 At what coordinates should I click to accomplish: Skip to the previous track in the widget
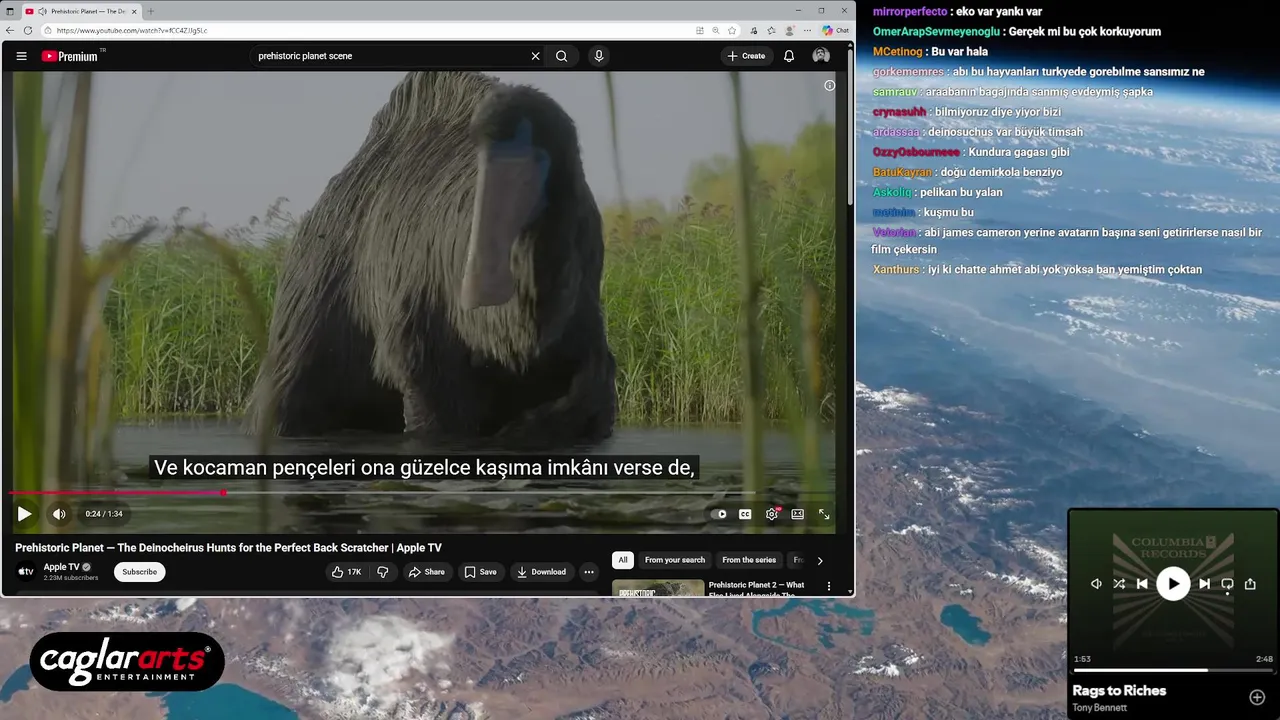(x=1142, y=584)
